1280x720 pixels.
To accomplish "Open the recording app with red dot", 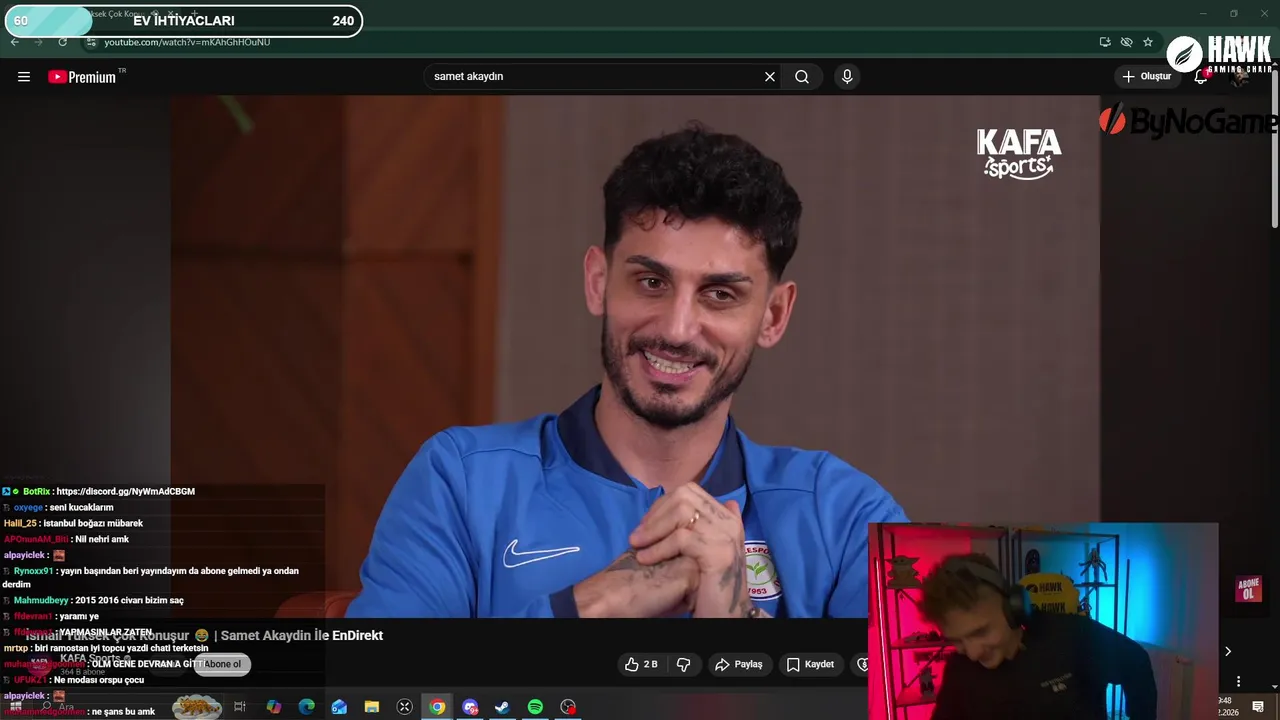I will point(568,707).
